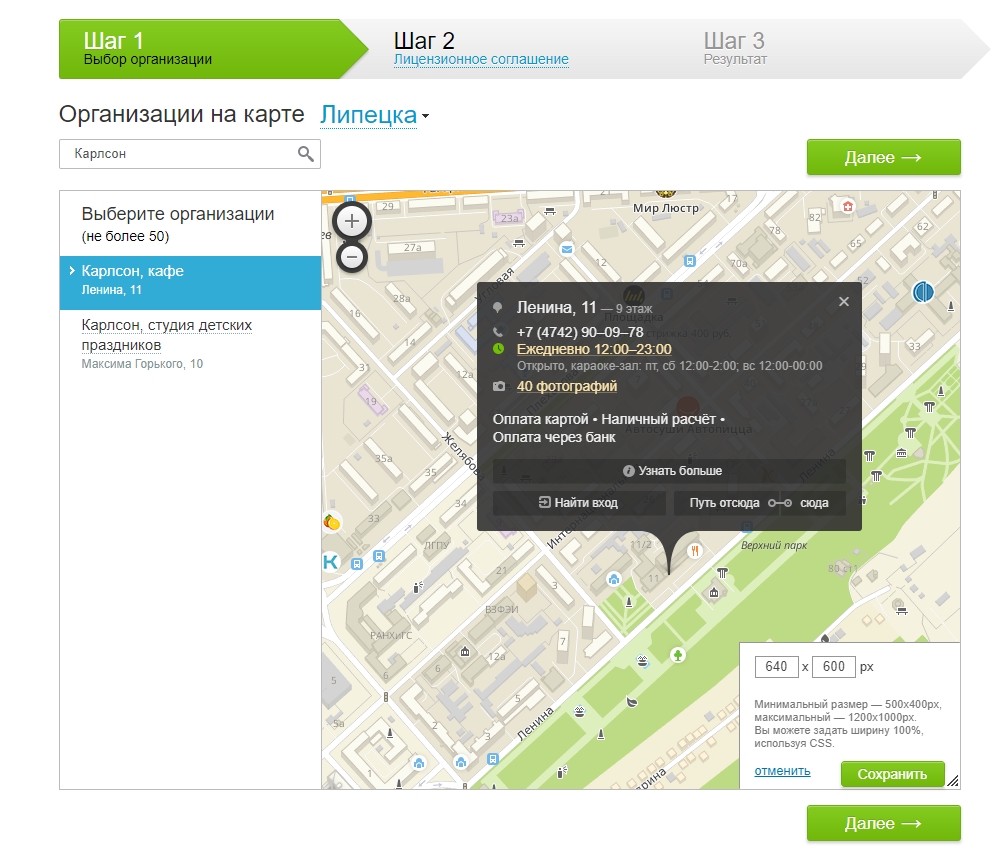Click the restaurant fork-and-knife map marker
This screenshot has height=848, width=994.
click(x=692, y=550)
